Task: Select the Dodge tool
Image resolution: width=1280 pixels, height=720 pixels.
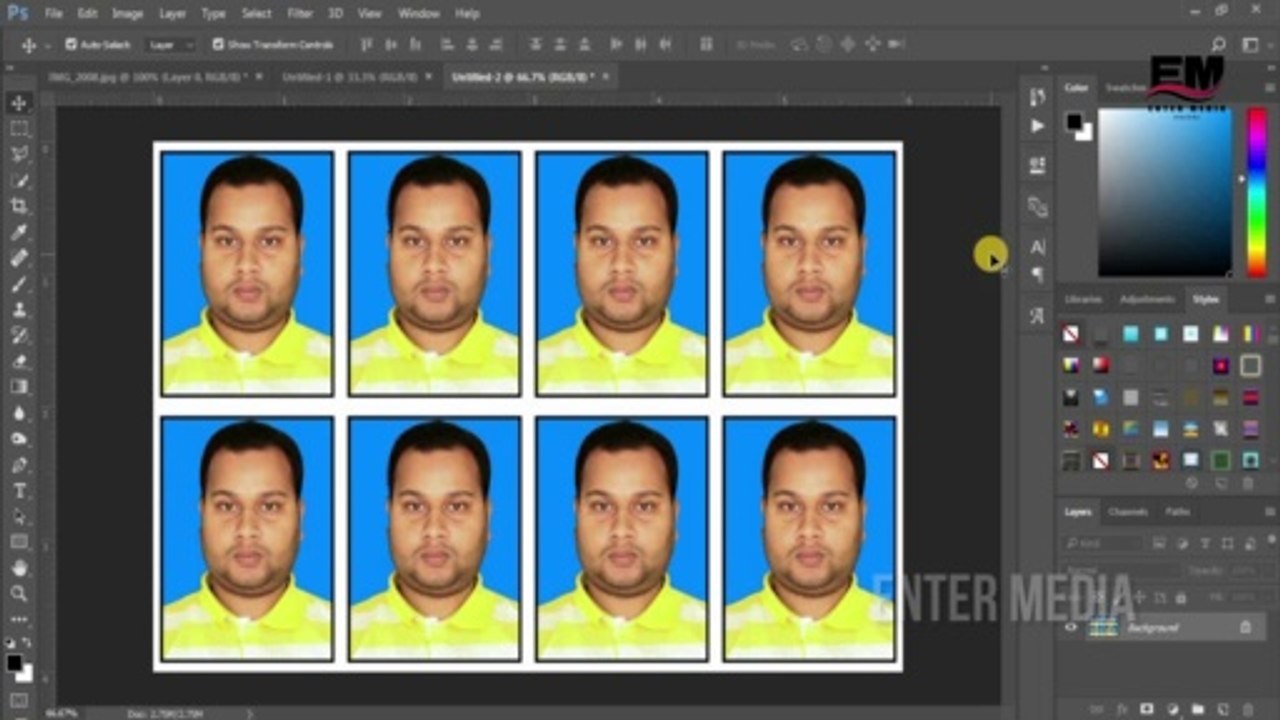Action: tap(19, 439)
